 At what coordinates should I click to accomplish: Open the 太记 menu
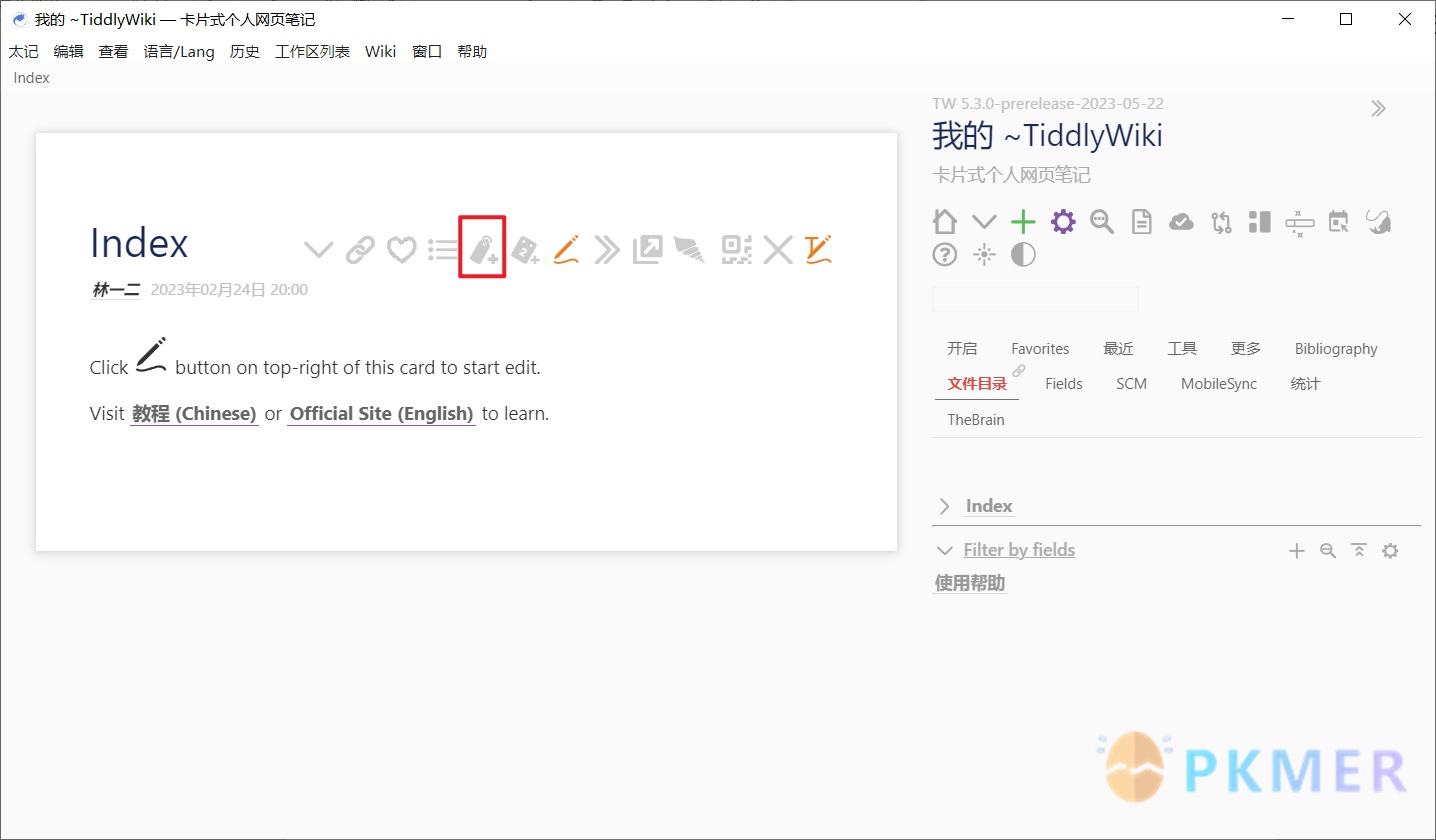24,52
